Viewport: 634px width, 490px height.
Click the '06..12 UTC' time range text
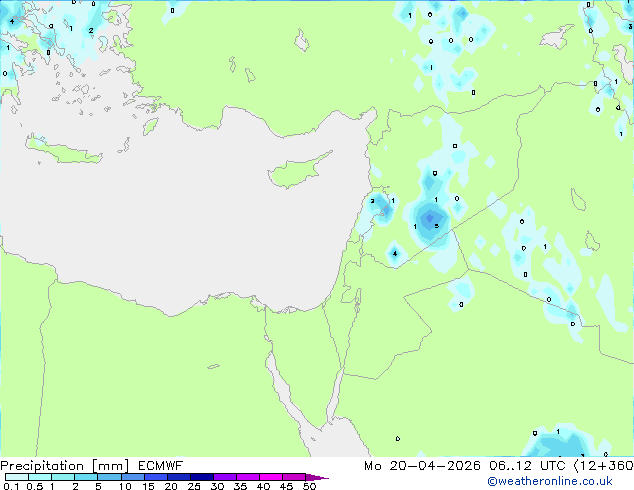click(527, 466)
